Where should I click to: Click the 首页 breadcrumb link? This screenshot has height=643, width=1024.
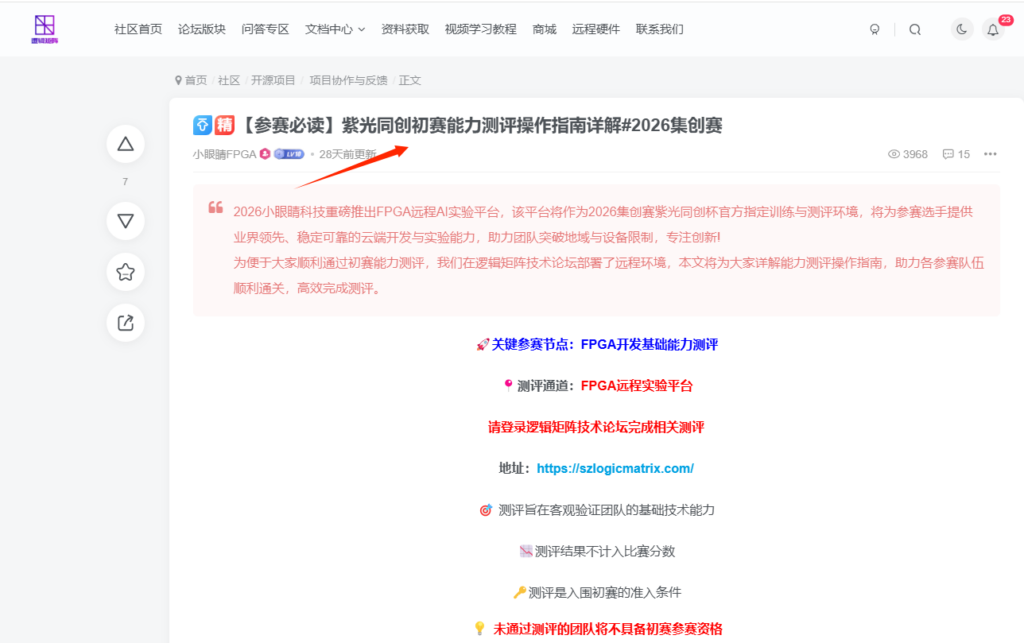click(x=194, y=80)
